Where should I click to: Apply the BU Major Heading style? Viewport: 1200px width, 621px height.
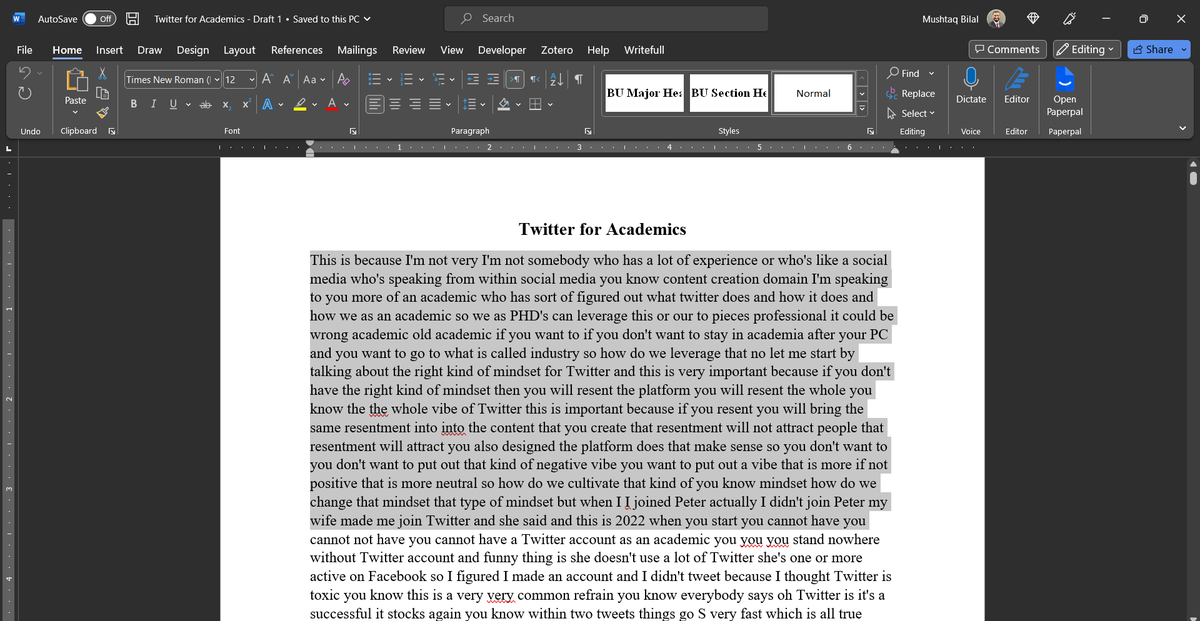645,93
